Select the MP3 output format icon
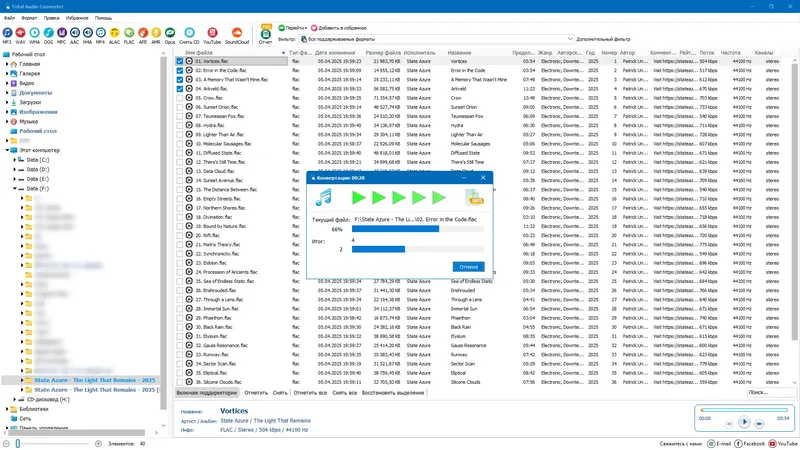This screenshot has width=800, height=450. click(7, 33)
